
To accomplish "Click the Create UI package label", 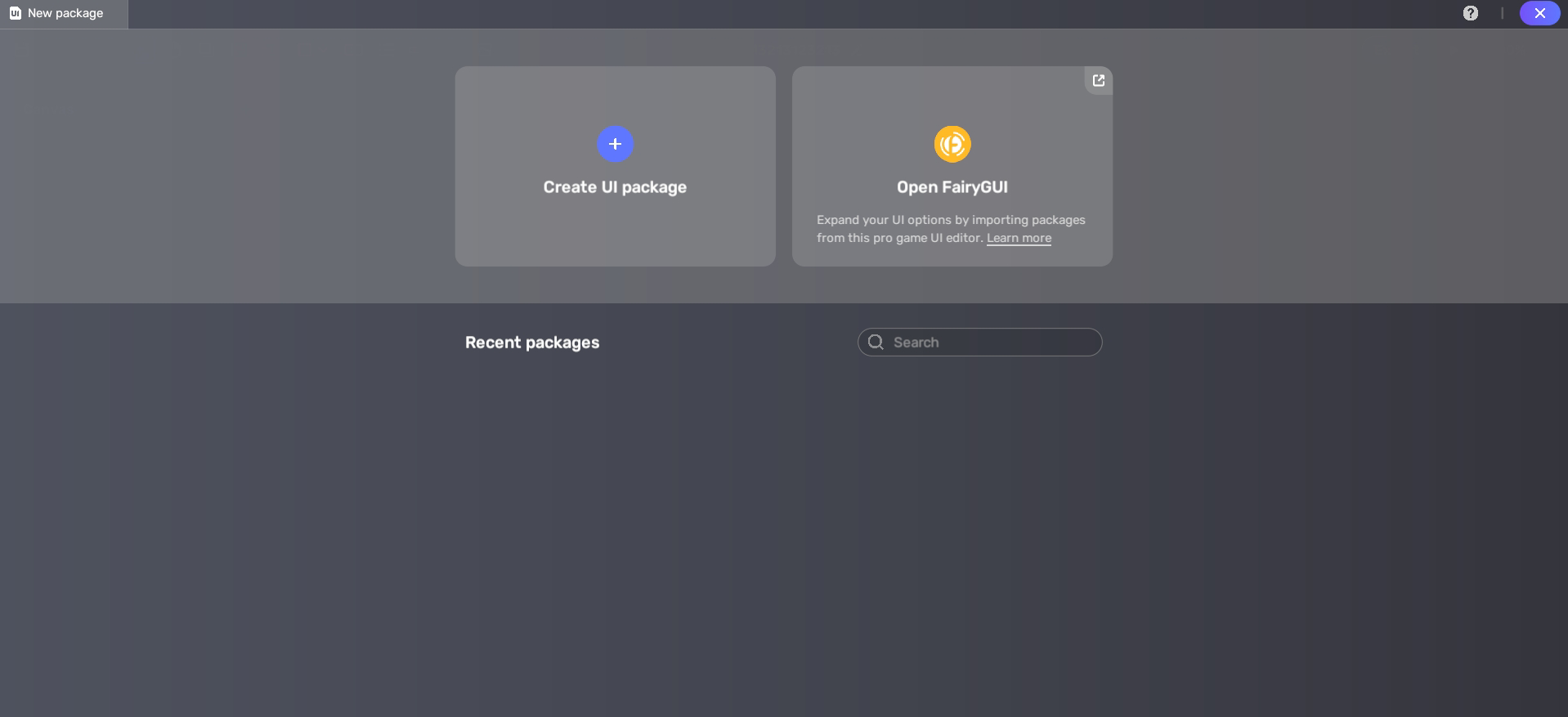I will tap(615, 187).
